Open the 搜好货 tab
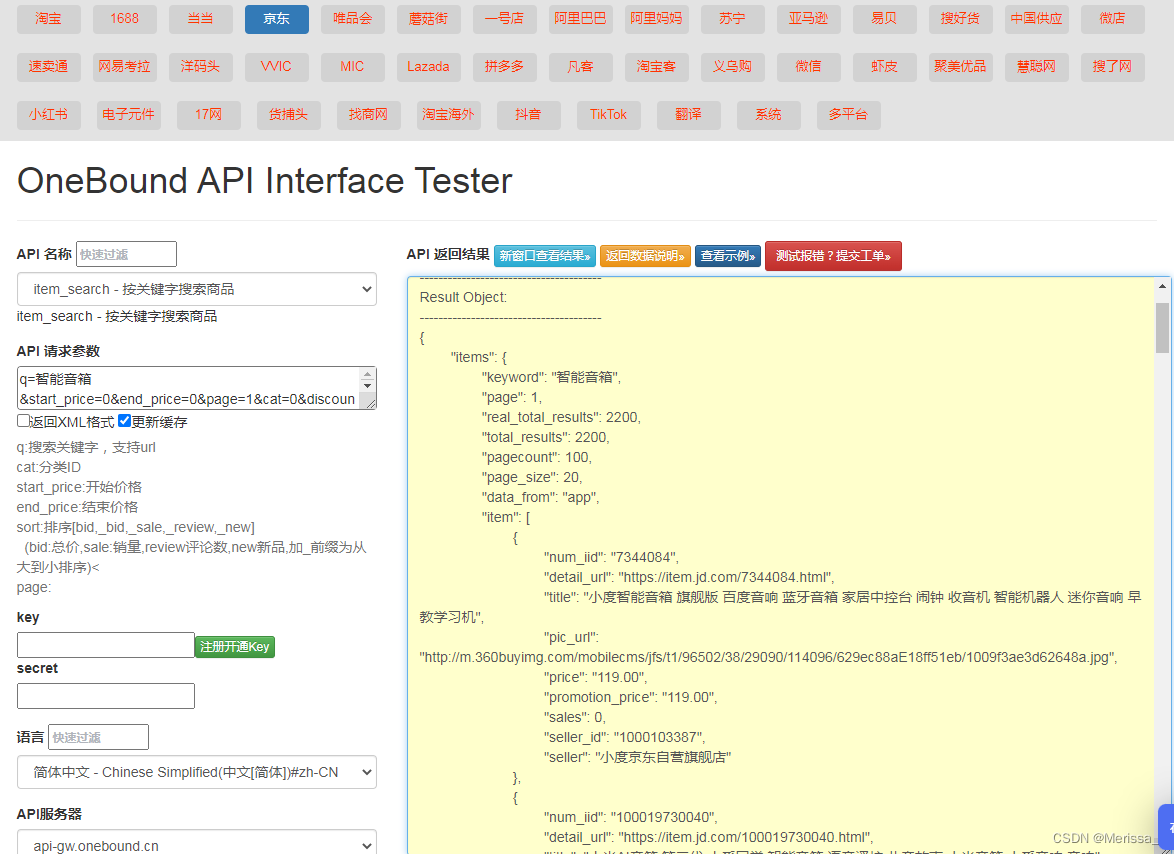Viewport: 1174px width, 854px height. click(961, 19)
